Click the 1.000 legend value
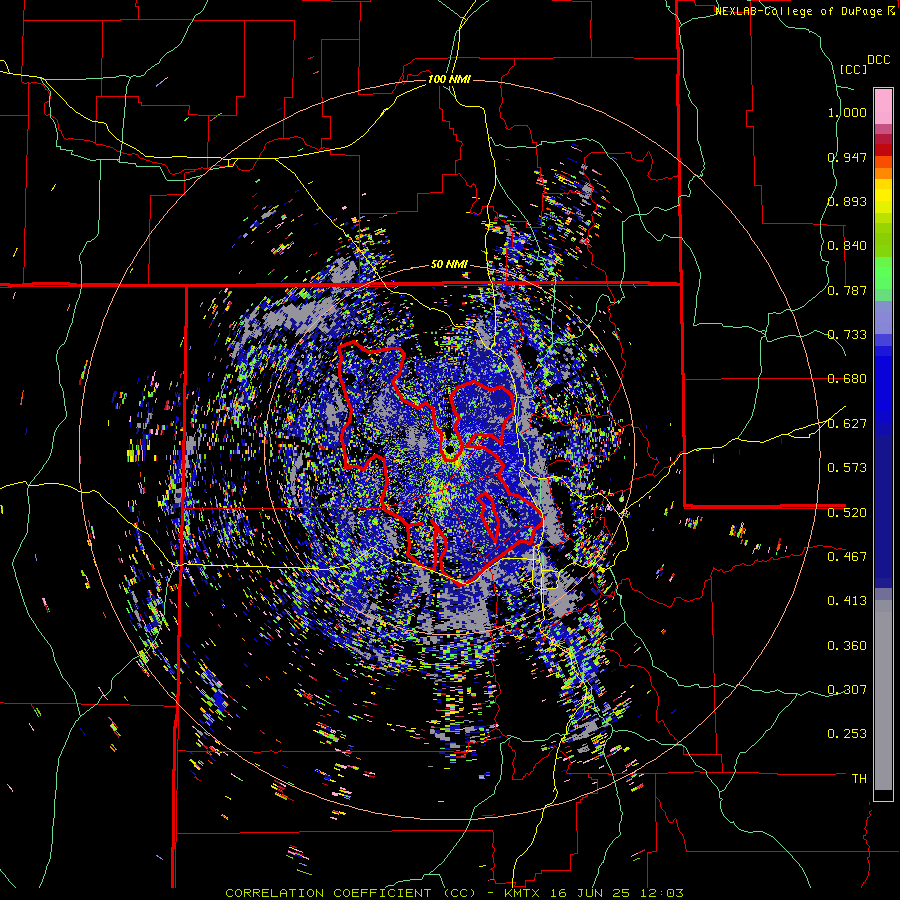Screen dimensions: 900x900 (x=847, y=113)
